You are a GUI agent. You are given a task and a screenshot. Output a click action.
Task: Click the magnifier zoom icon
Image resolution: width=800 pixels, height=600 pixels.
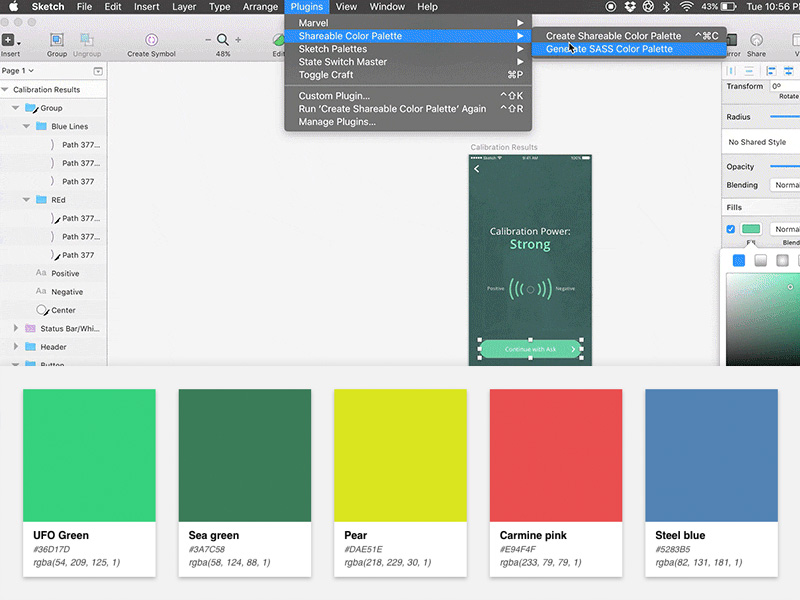click(x=222, y=40)
